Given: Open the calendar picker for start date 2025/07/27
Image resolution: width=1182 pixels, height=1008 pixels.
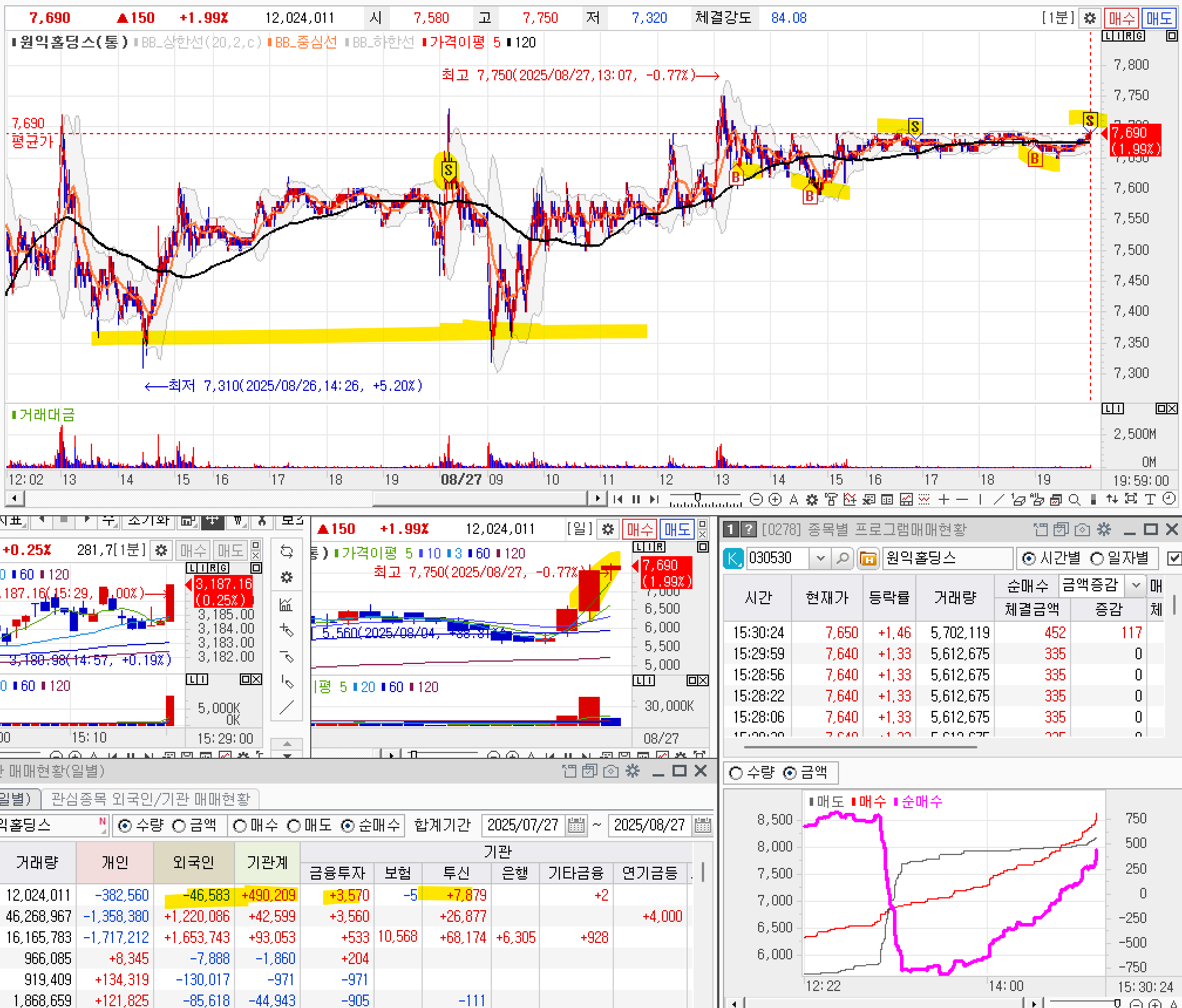Looking at the screenshot, I should tap(576, 825).
